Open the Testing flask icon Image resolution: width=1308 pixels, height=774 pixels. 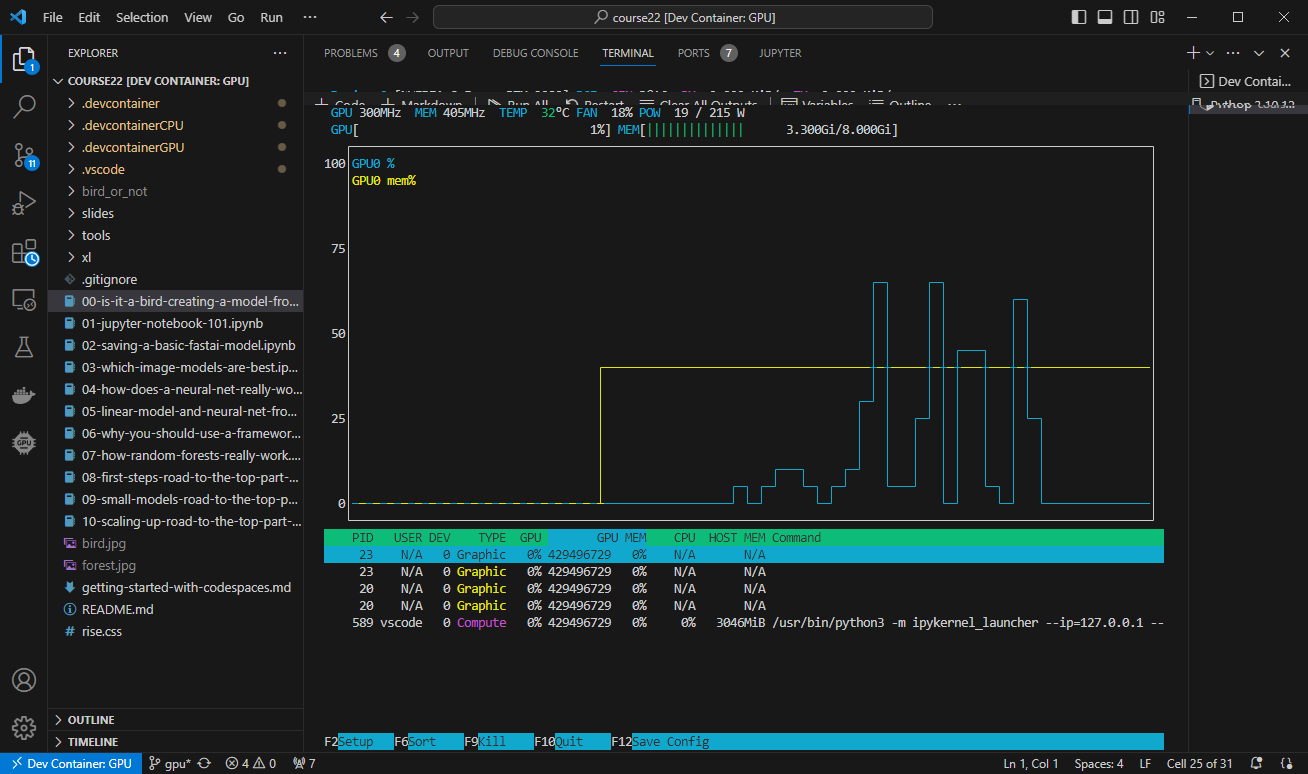pyautogui.click(x=23, y=347)
